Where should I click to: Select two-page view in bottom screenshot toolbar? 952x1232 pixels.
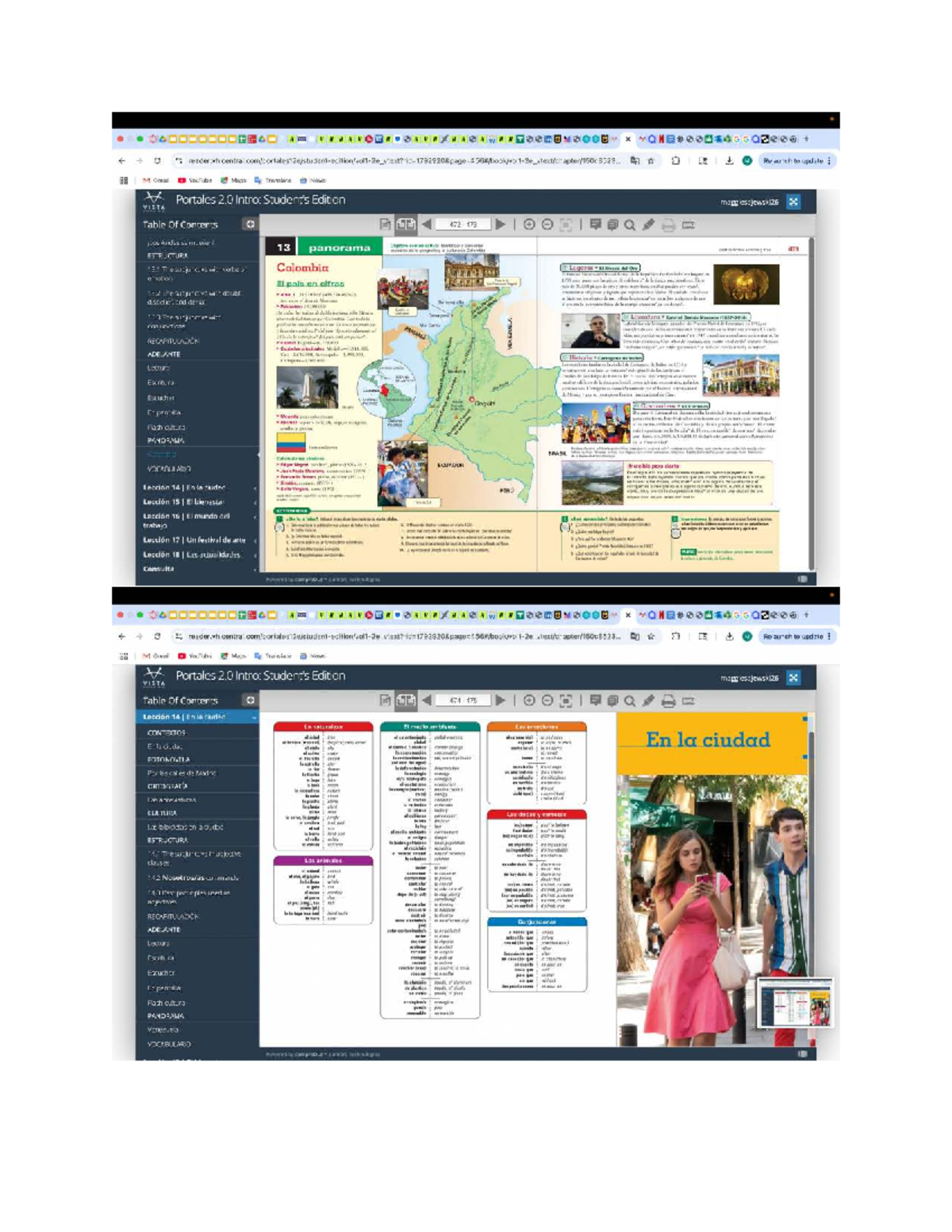pos(405,700)
